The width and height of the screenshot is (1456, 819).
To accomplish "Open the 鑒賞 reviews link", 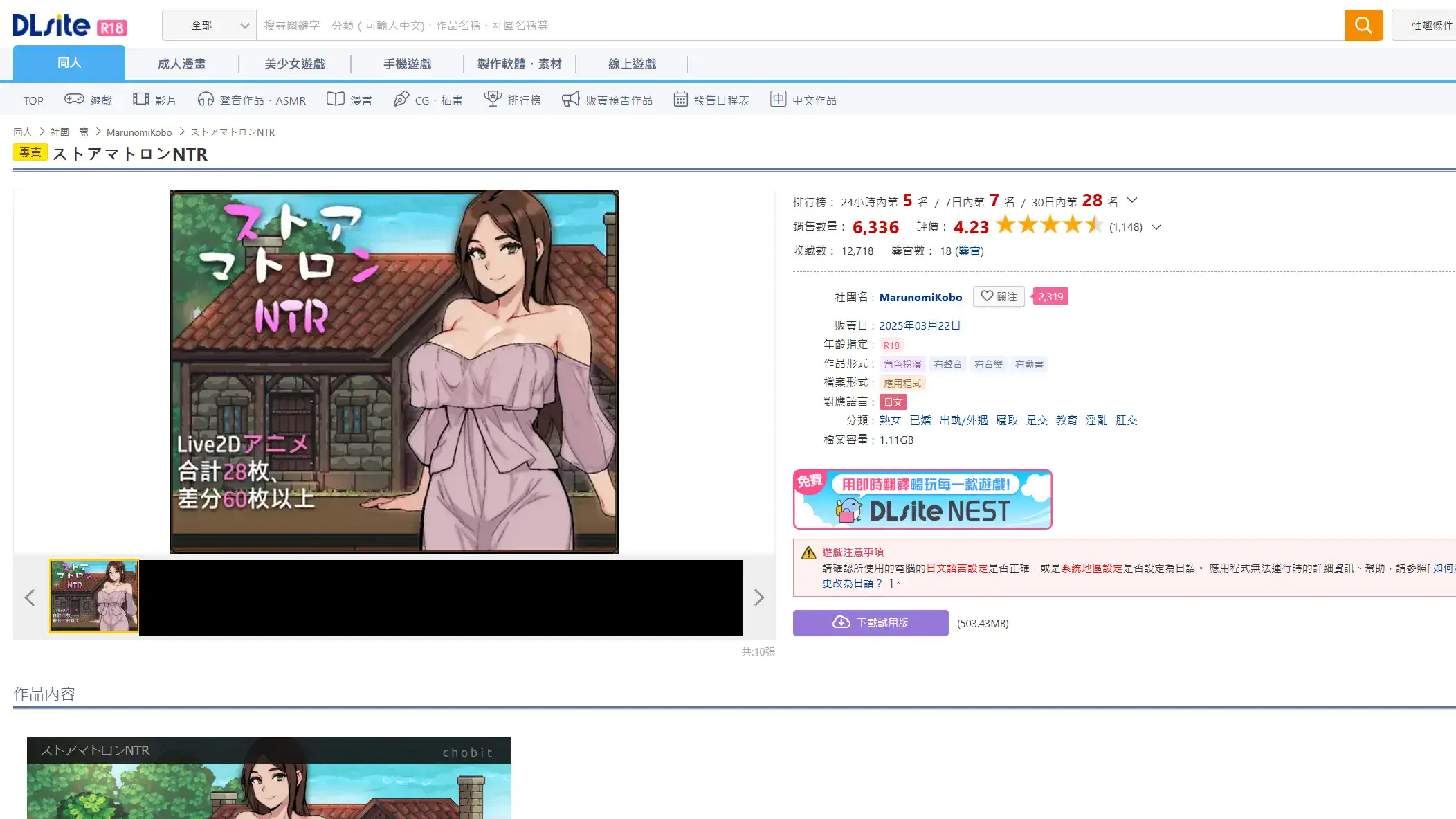I will click(970, 251).
